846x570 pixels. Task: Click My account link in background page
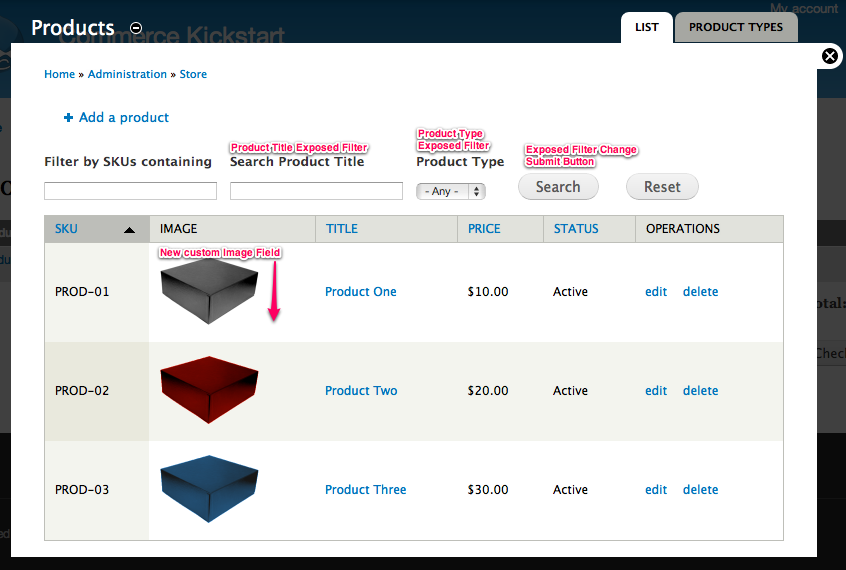pos(803,8)
